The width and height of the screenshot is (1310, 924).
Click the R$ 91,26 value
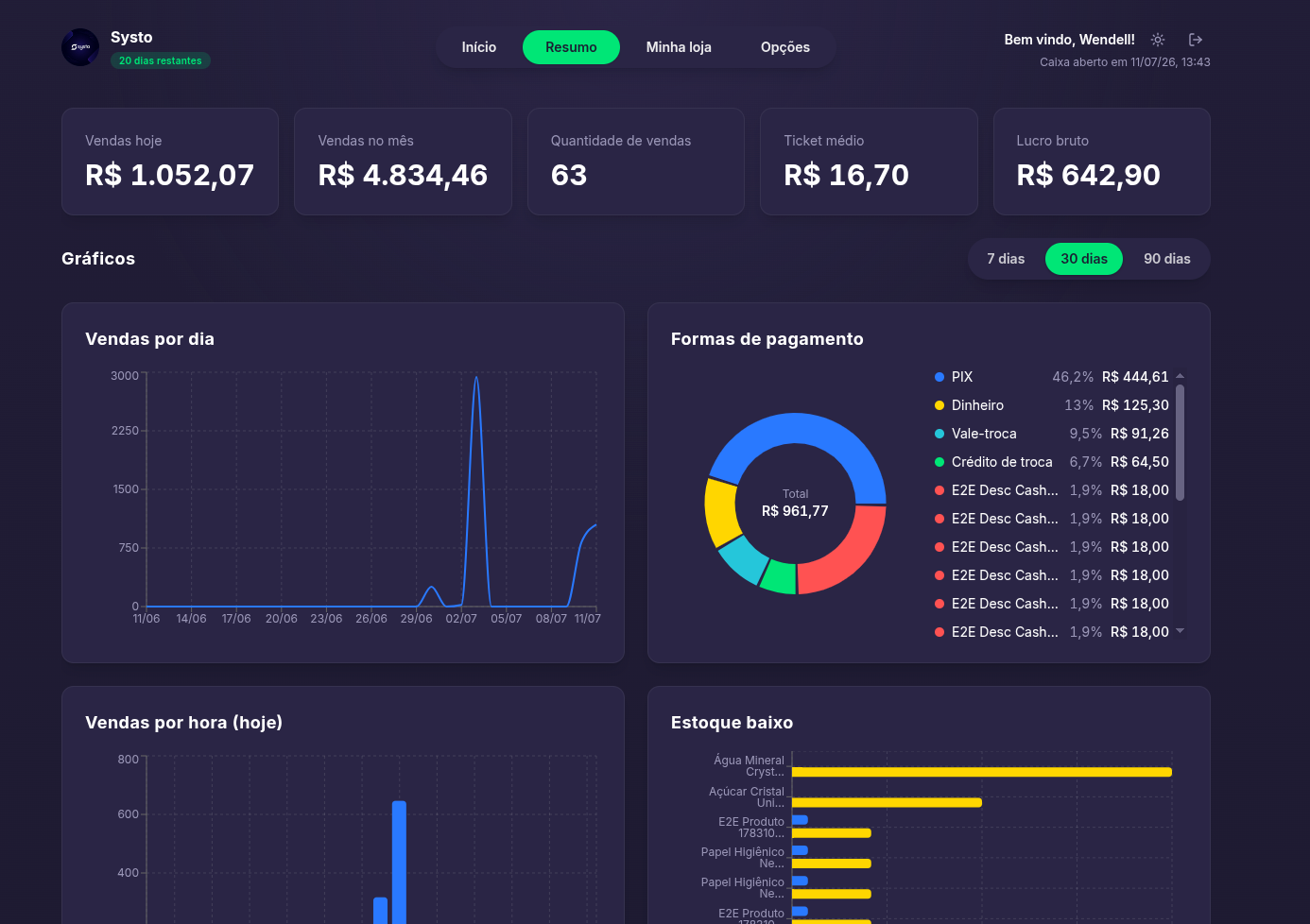coord(1140,434)
